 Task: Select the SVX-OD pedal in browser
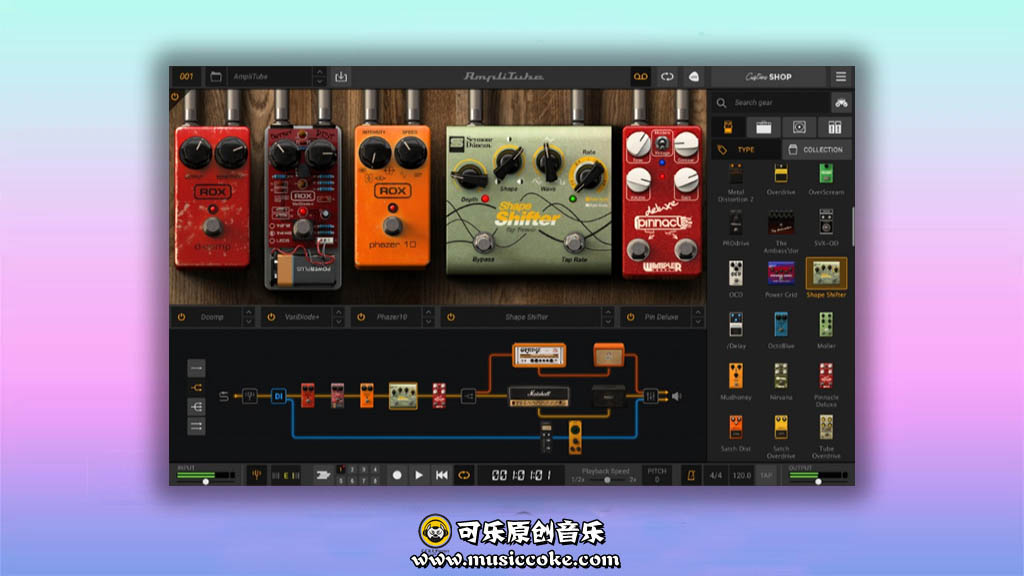pos(826,228)
